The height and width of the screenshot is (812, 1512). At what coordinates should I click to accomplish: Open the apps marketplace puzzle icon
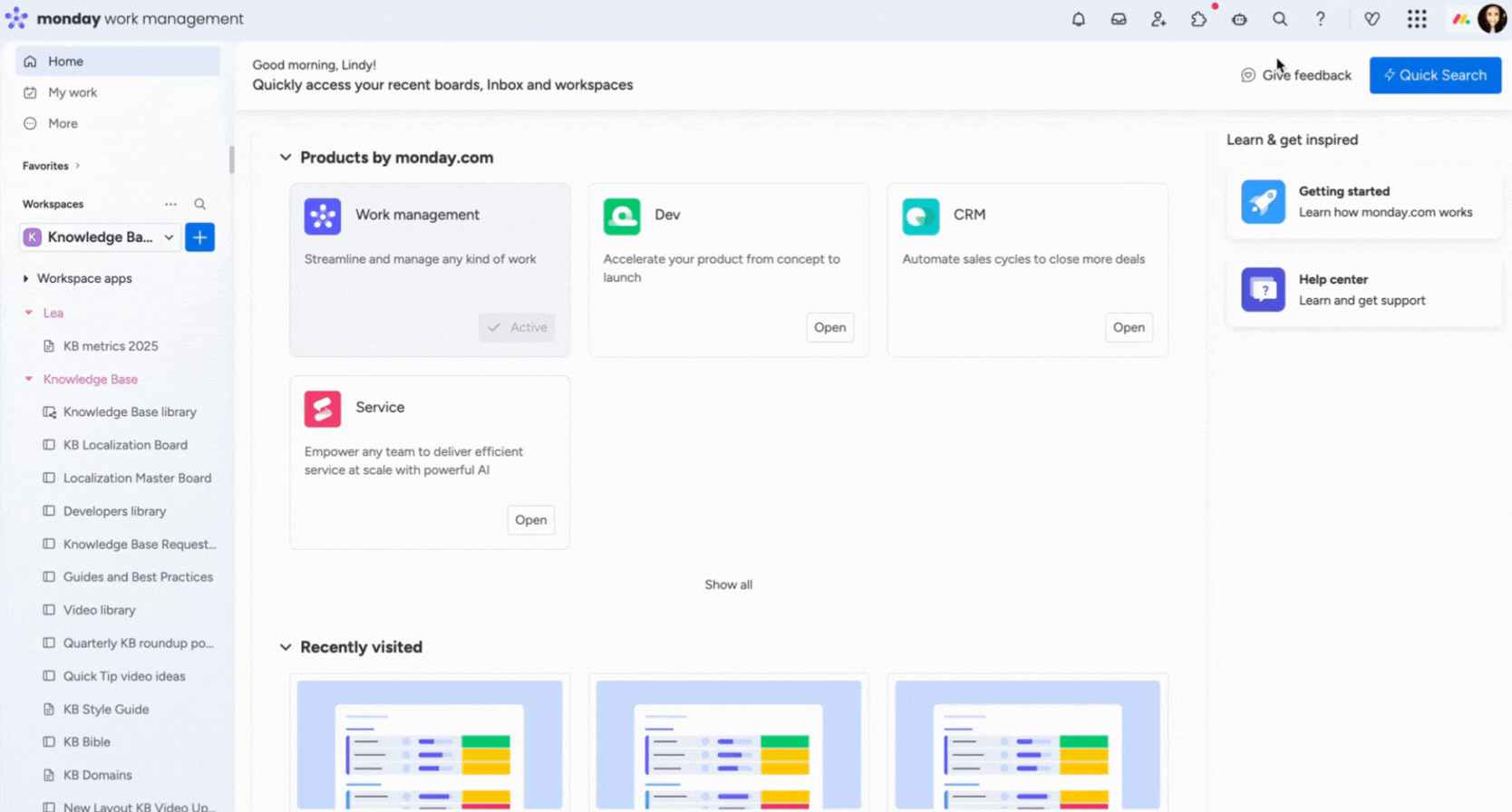click(1198, 19)
